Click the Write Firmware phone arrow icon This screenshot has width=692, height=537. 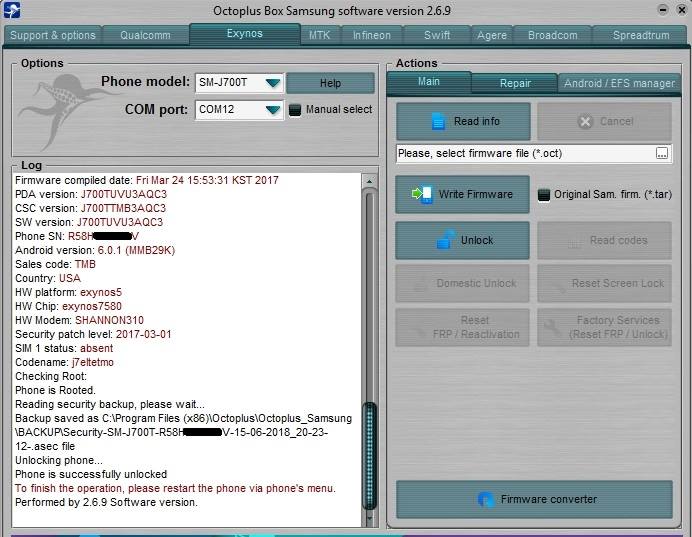(x=421, y=194)
